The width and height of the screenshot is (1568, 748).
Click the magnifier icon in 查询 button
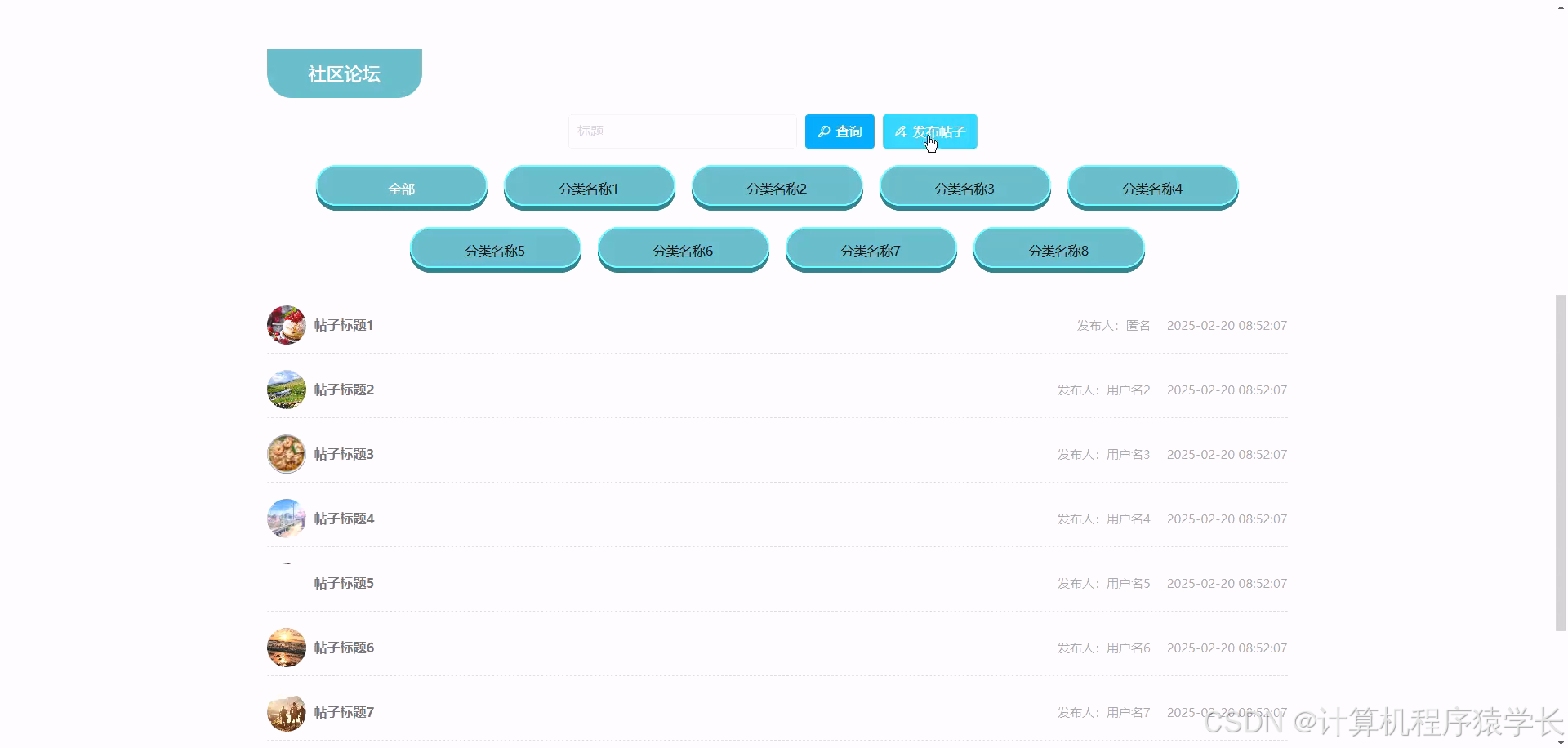(x=824, y=131)
